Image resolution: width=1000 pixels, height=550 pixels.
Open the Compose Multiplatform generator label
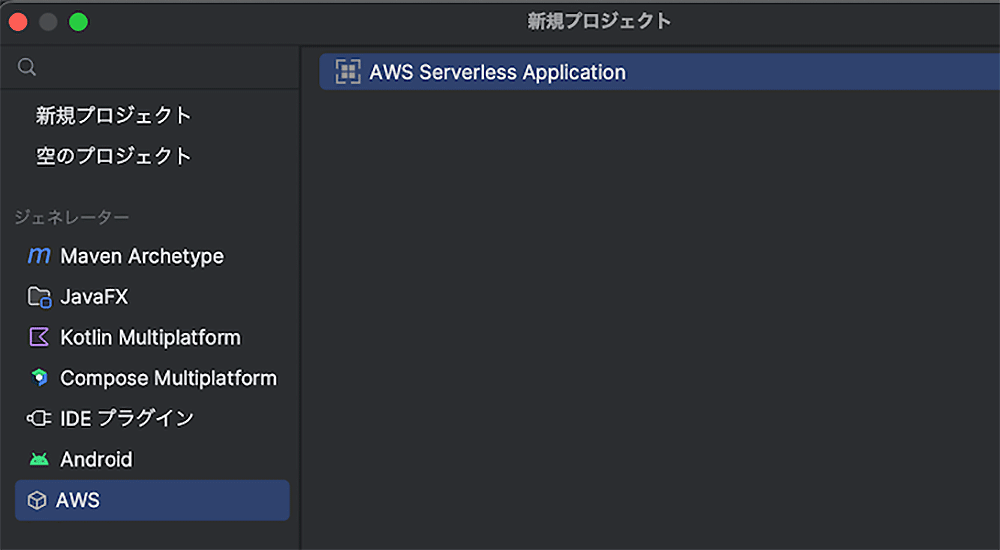(168, 378)
